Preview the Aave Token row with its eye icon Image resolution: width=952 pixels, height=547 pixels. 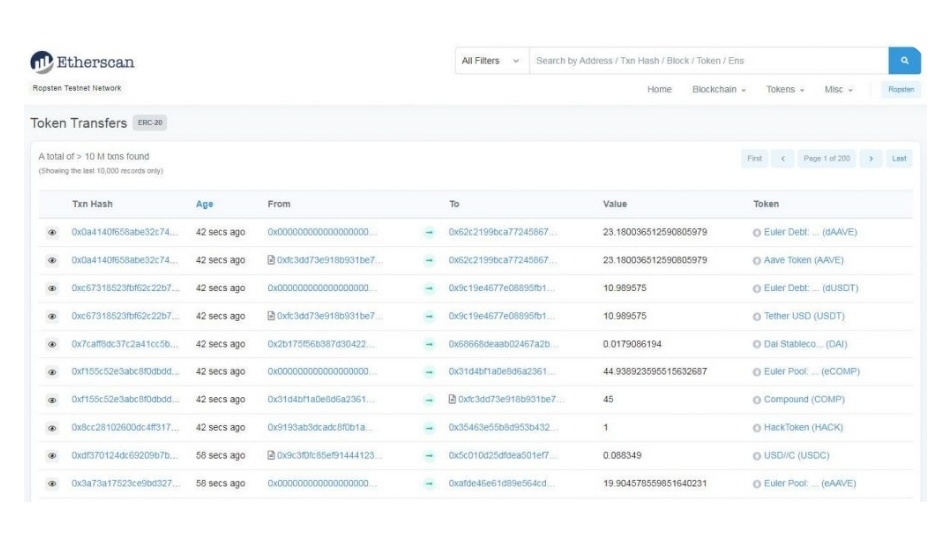click(x=52, y=260)
